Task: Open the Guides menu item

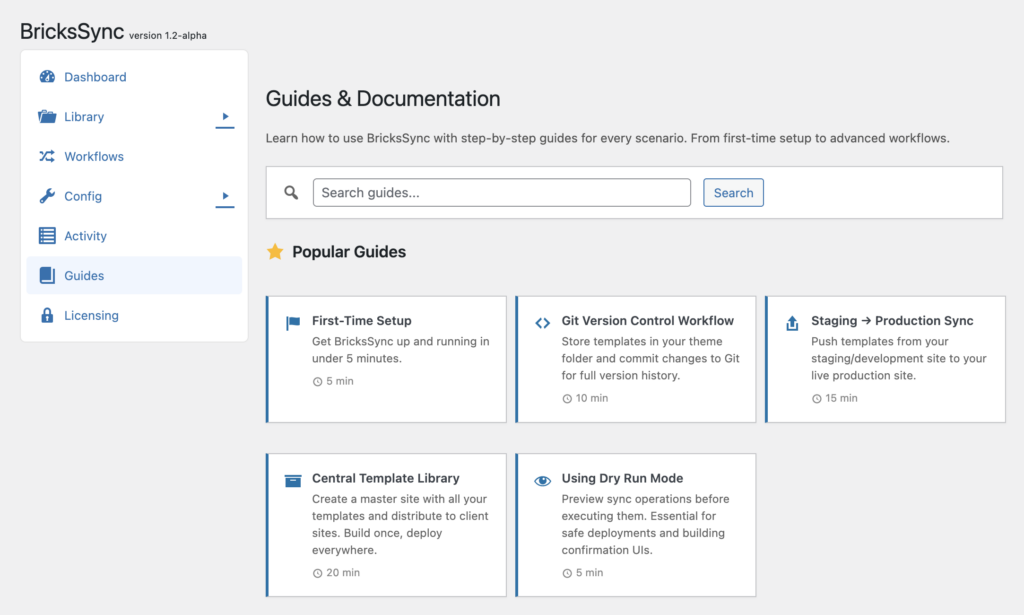Action: [x=84, y=276]
